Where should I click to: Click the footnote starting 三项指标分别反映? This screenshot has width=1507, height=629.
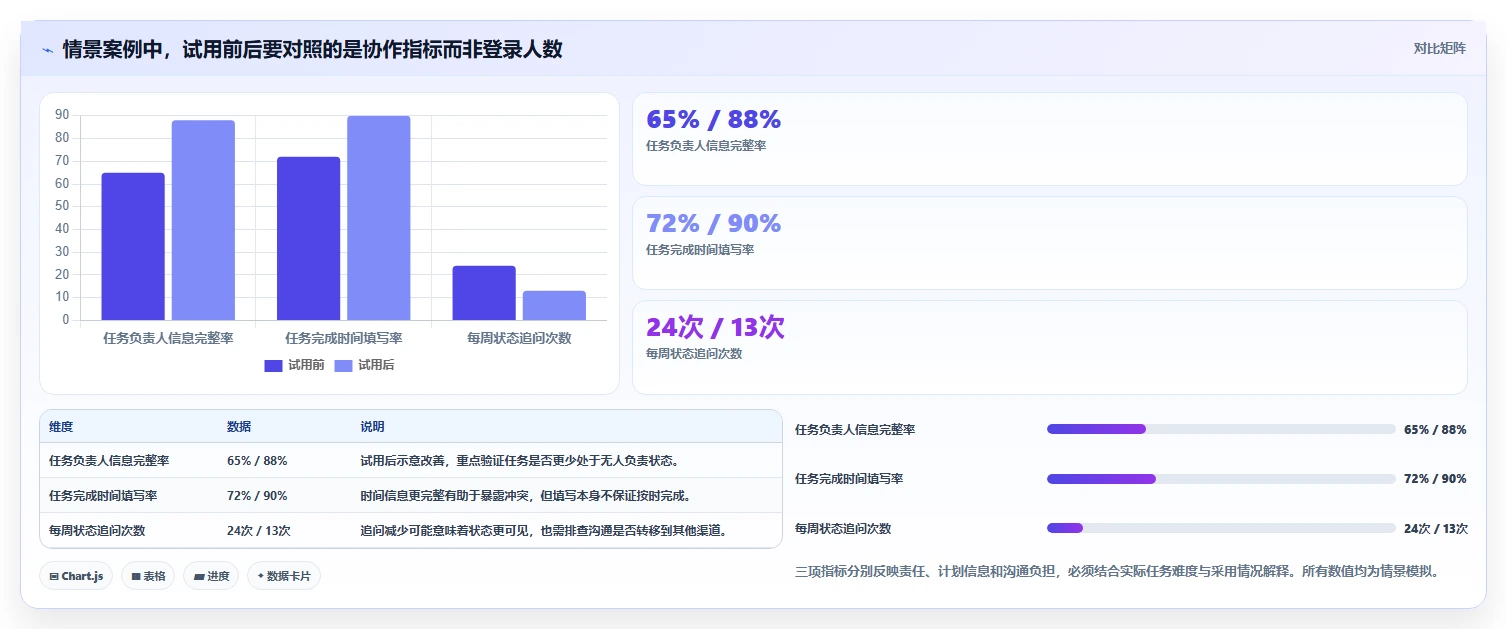1117,572
